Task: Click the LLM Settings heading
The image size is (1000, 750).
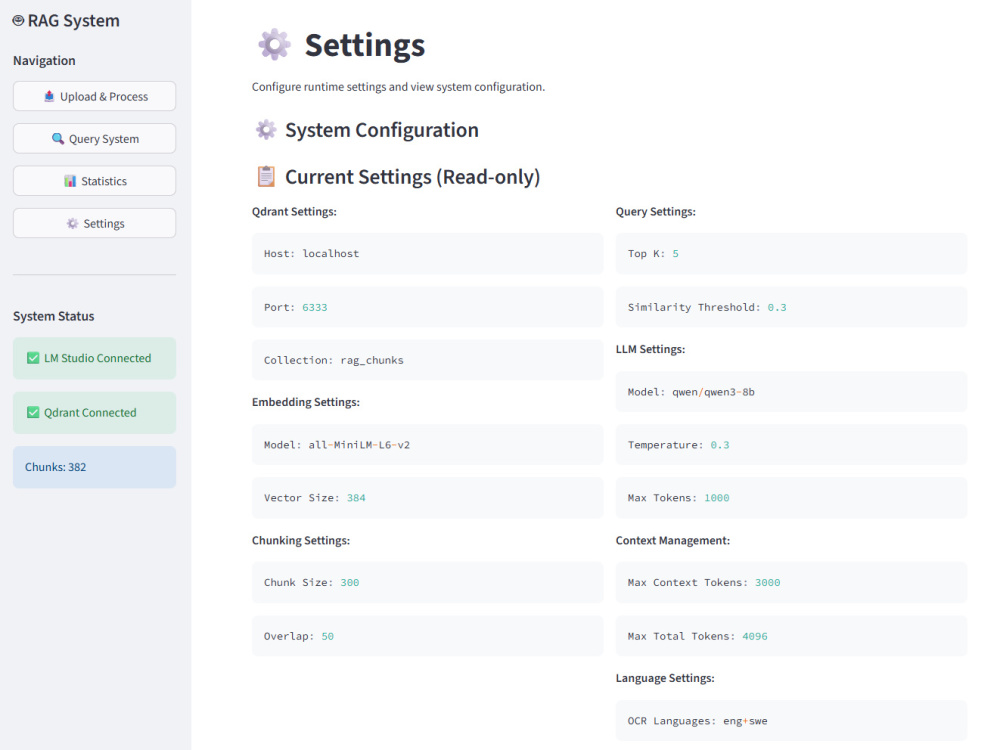Action: click(651, 349)
